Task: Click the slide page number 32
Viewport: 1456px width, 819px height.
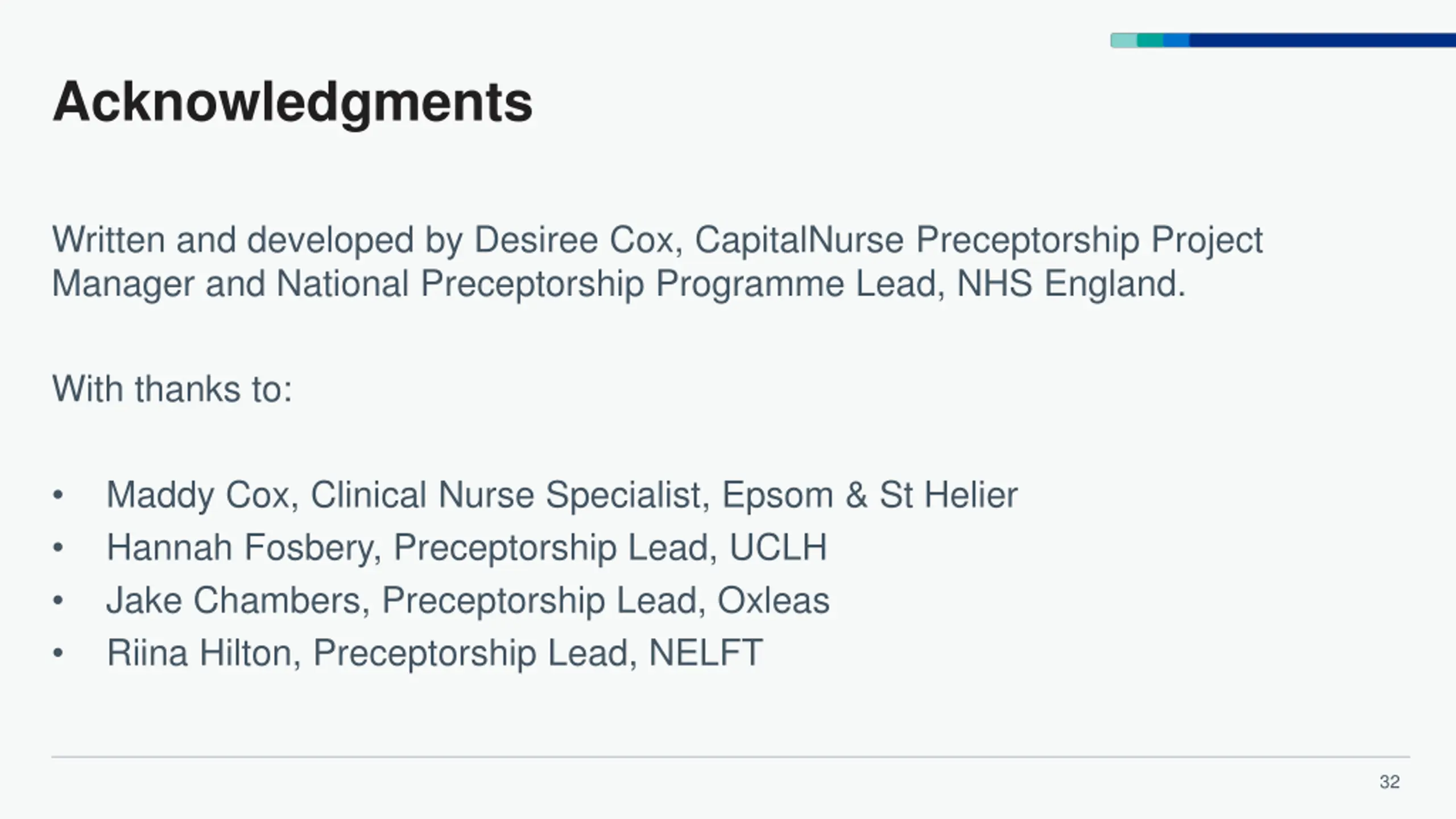Action: tap(1389, 782)
